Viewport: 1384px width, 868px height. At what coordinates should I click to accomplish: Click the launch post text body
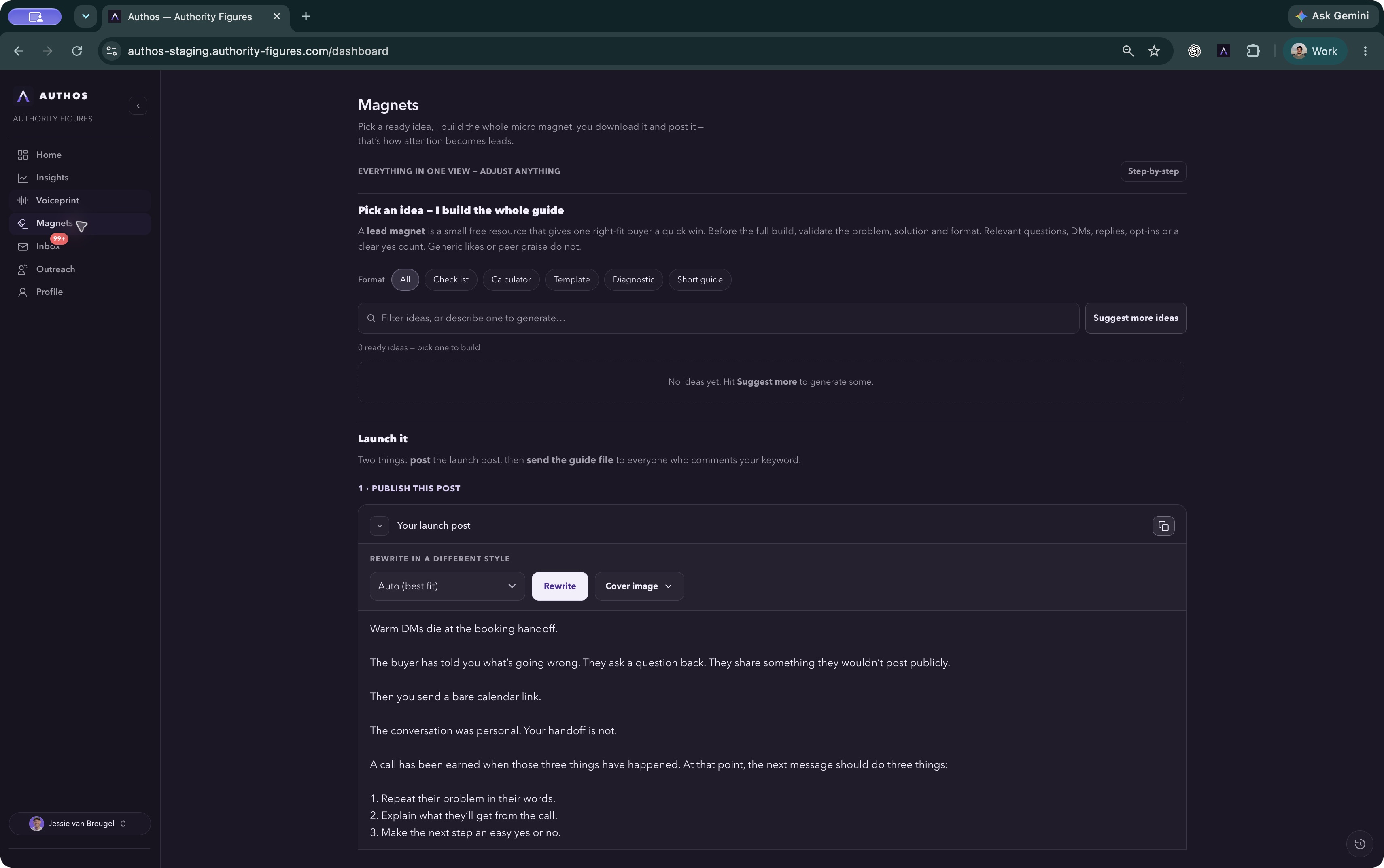pyautogui.click(x=772, y=730)
